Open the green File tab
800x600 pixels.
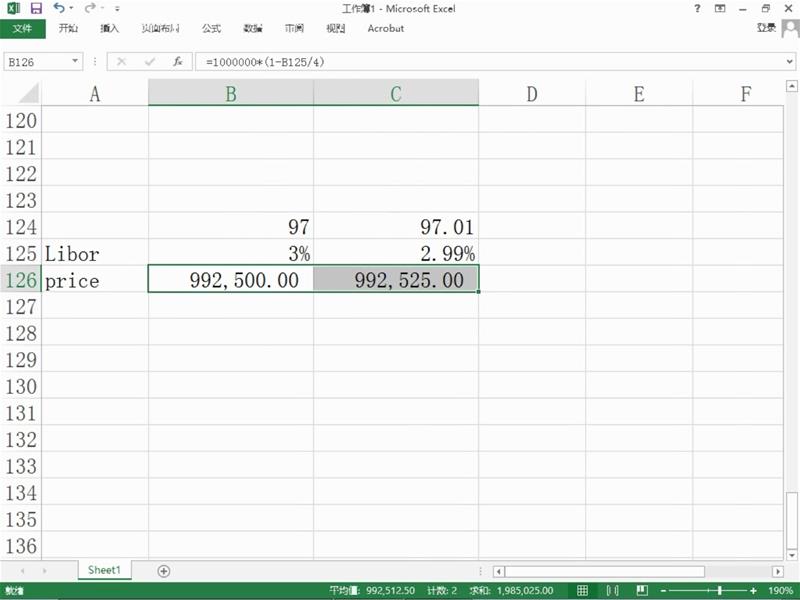click(x=22, y=28)
